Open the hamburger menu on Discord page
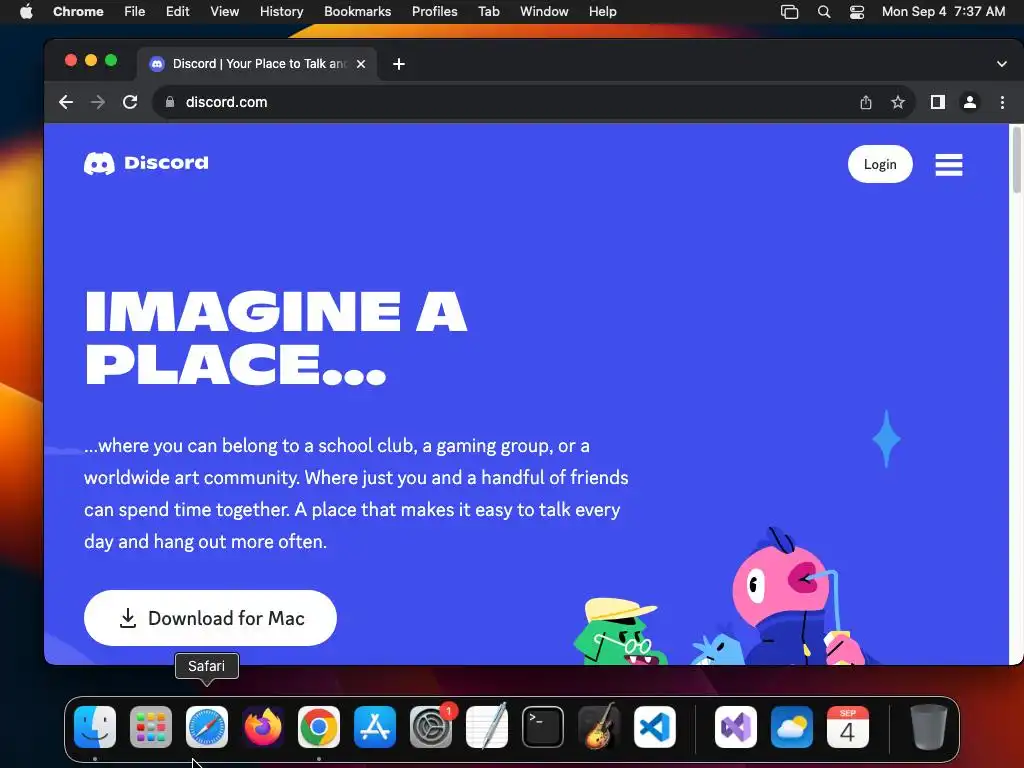Screen dimensions: 1024x768 (948, 165)
